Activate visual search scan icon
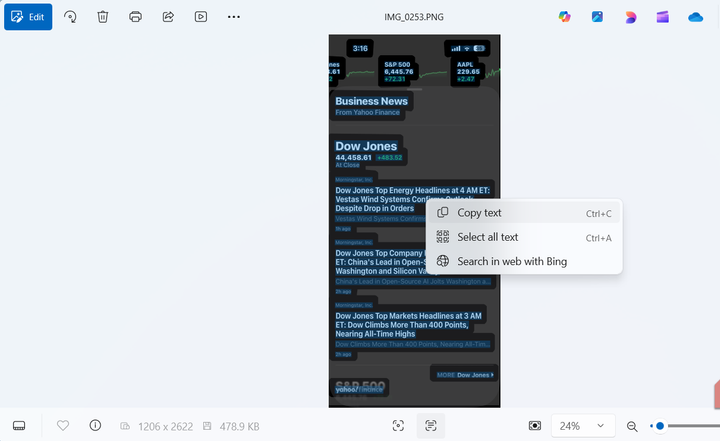The width and height of the screenshot is (720, 441). point(398,426)
